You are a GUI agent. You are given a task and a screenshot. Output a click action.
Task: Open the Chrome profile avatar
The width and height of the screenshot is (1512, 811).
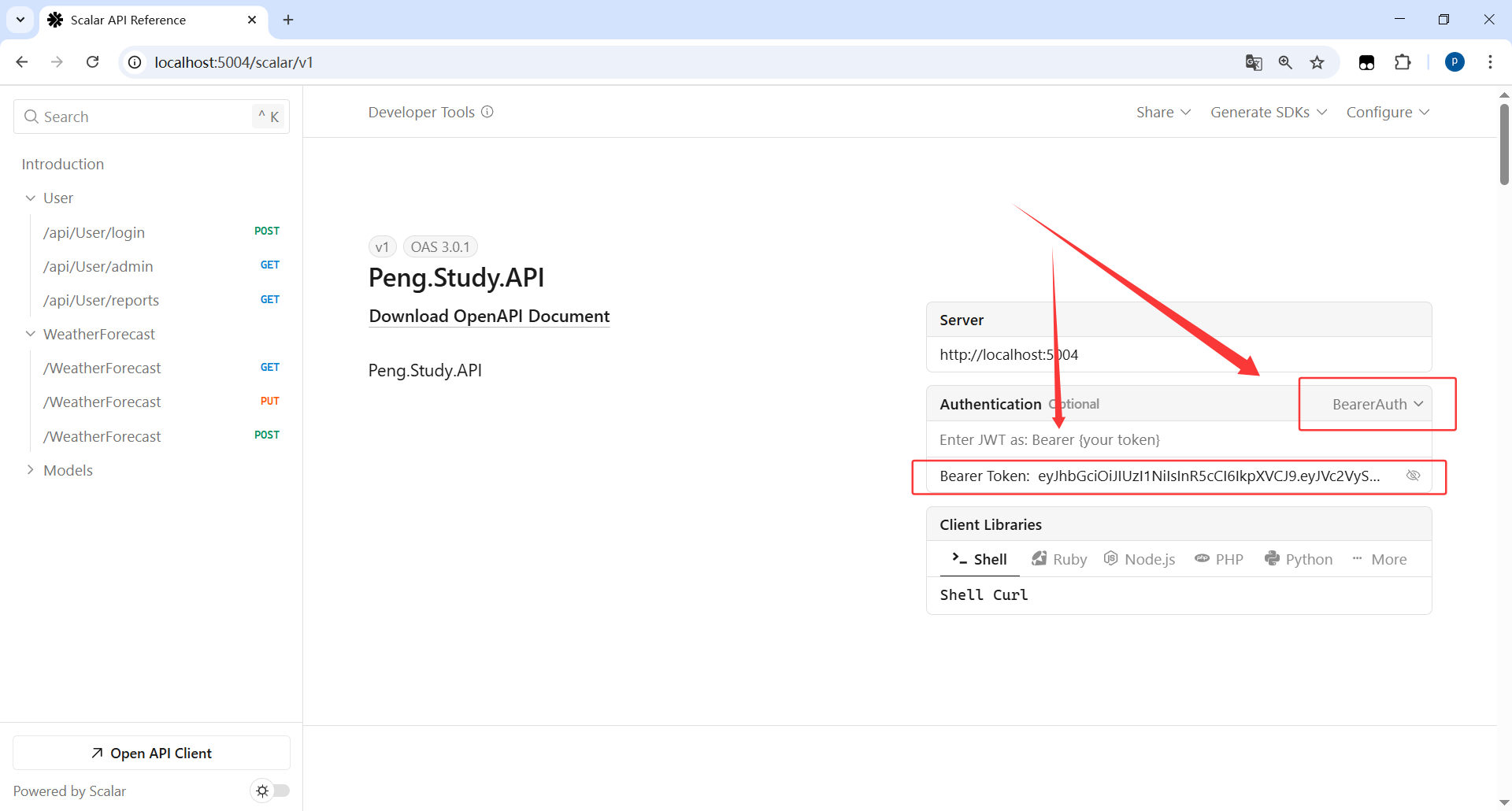1455,62
